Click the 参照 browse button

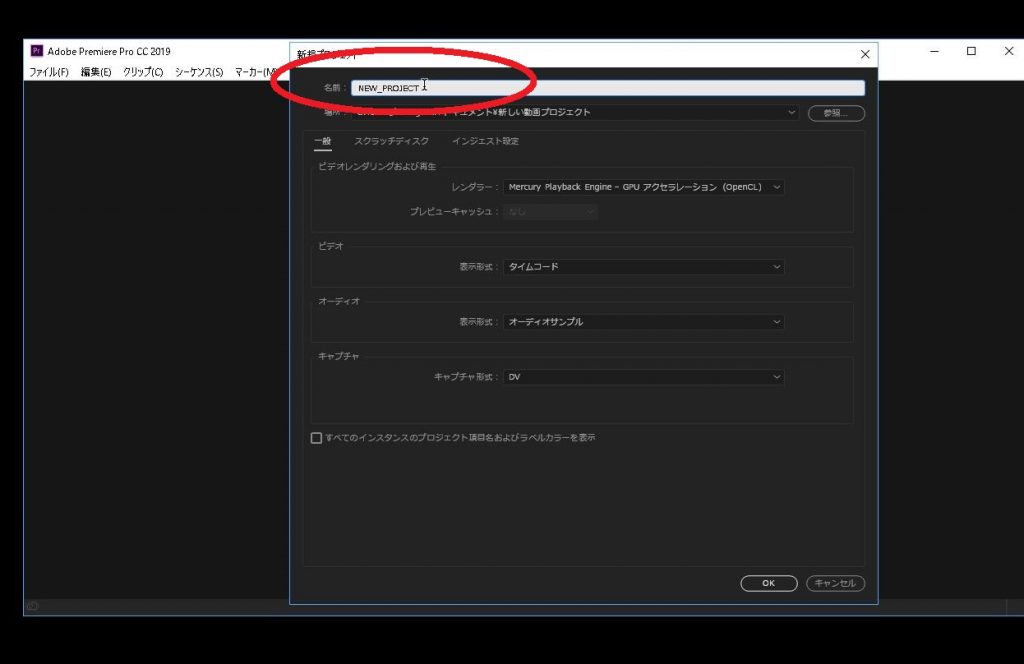coord(836,113)
